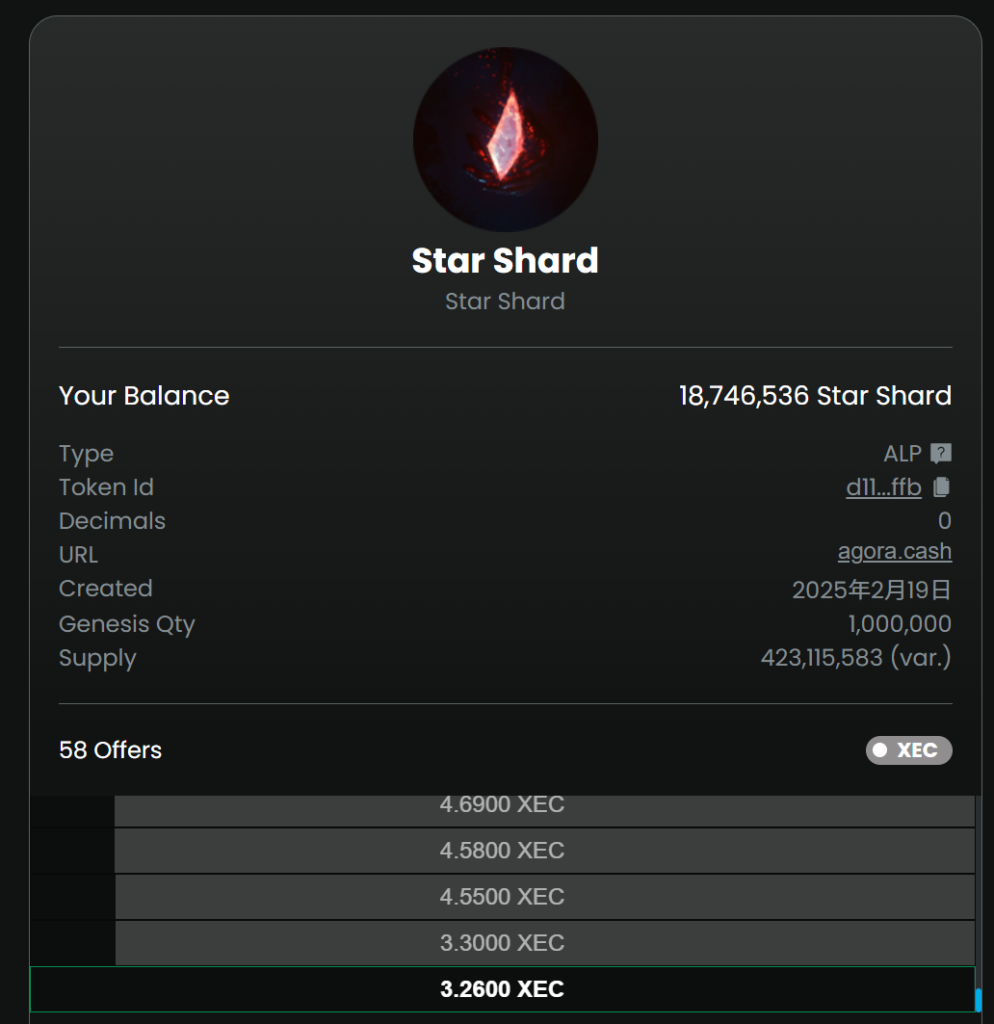Click the created date 2025年2月19日
Screen dimensions: 994x1024
coord(871,590)
